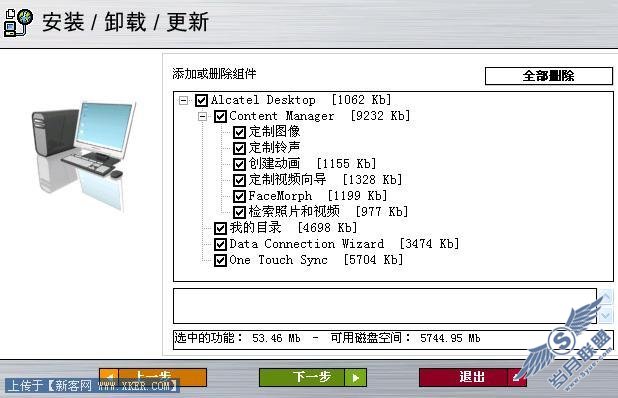
Task: Toggle the One Touch Sync checkbox
Action: click(x=220, y=260)
